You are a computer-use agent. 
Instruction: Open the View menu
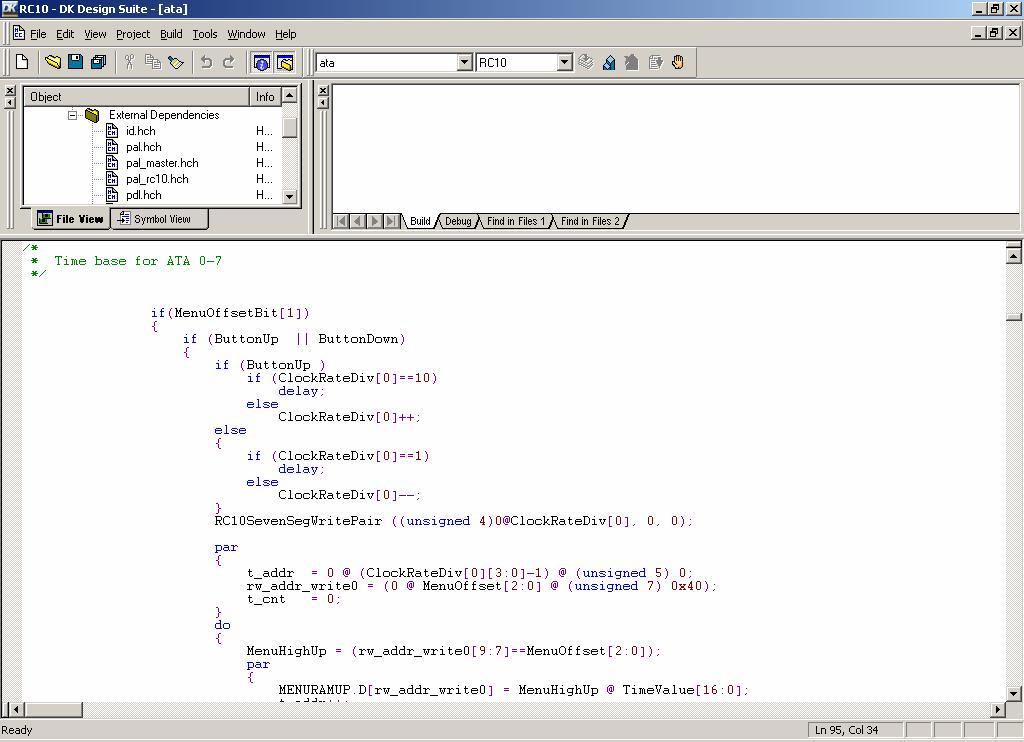point(95,34)
